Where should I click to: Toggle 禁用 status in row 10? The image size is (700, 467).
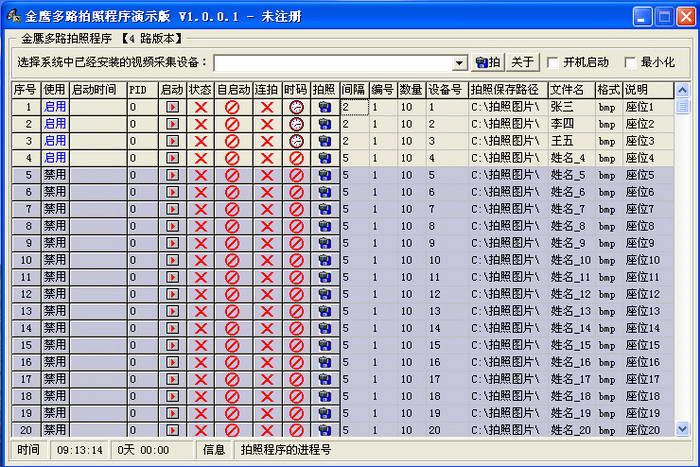55,260
